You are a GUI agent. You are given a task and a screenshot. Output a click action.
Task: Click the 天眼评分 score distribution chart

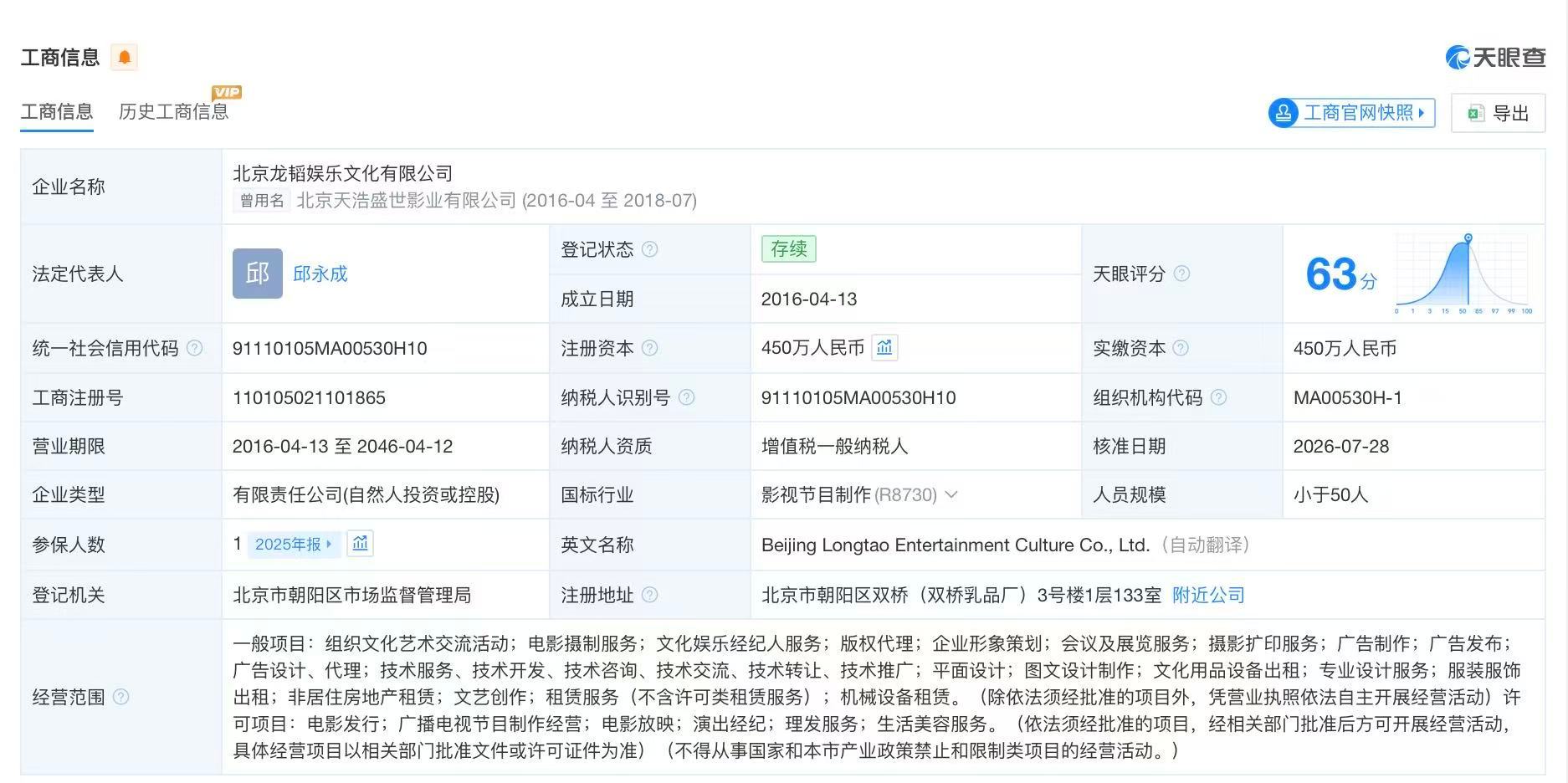point(1463,274)
